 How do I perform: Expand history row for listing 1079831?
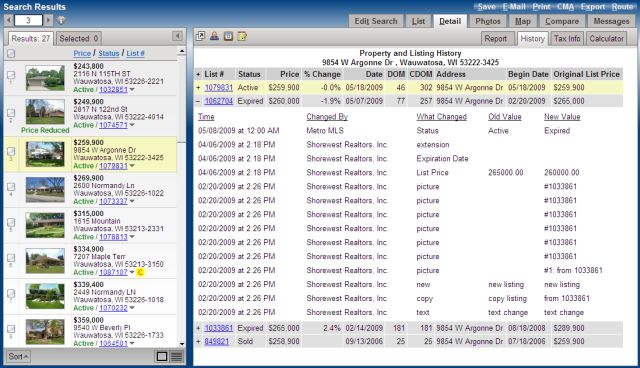tap(198, 87)
